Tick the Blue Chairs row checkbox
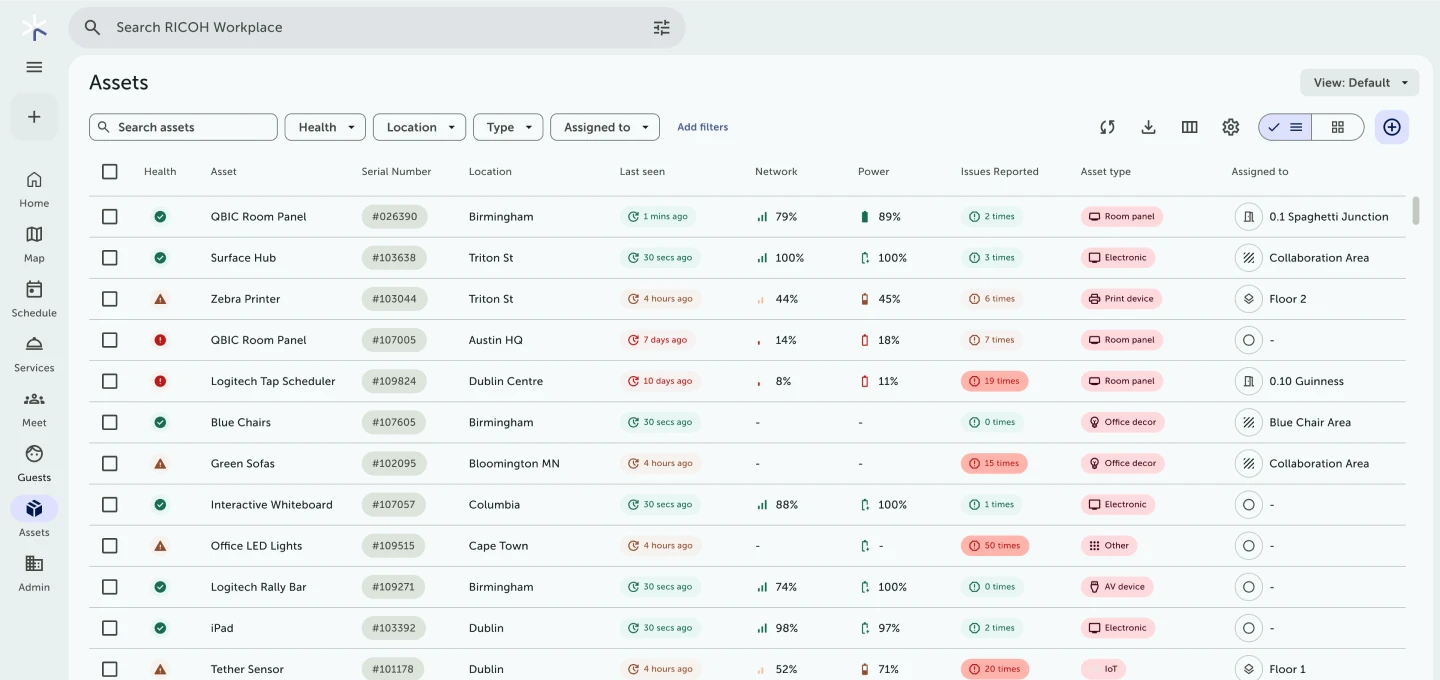Image resolution: width=1440 pixels, height=680 pixels. [x=110, y=422]
